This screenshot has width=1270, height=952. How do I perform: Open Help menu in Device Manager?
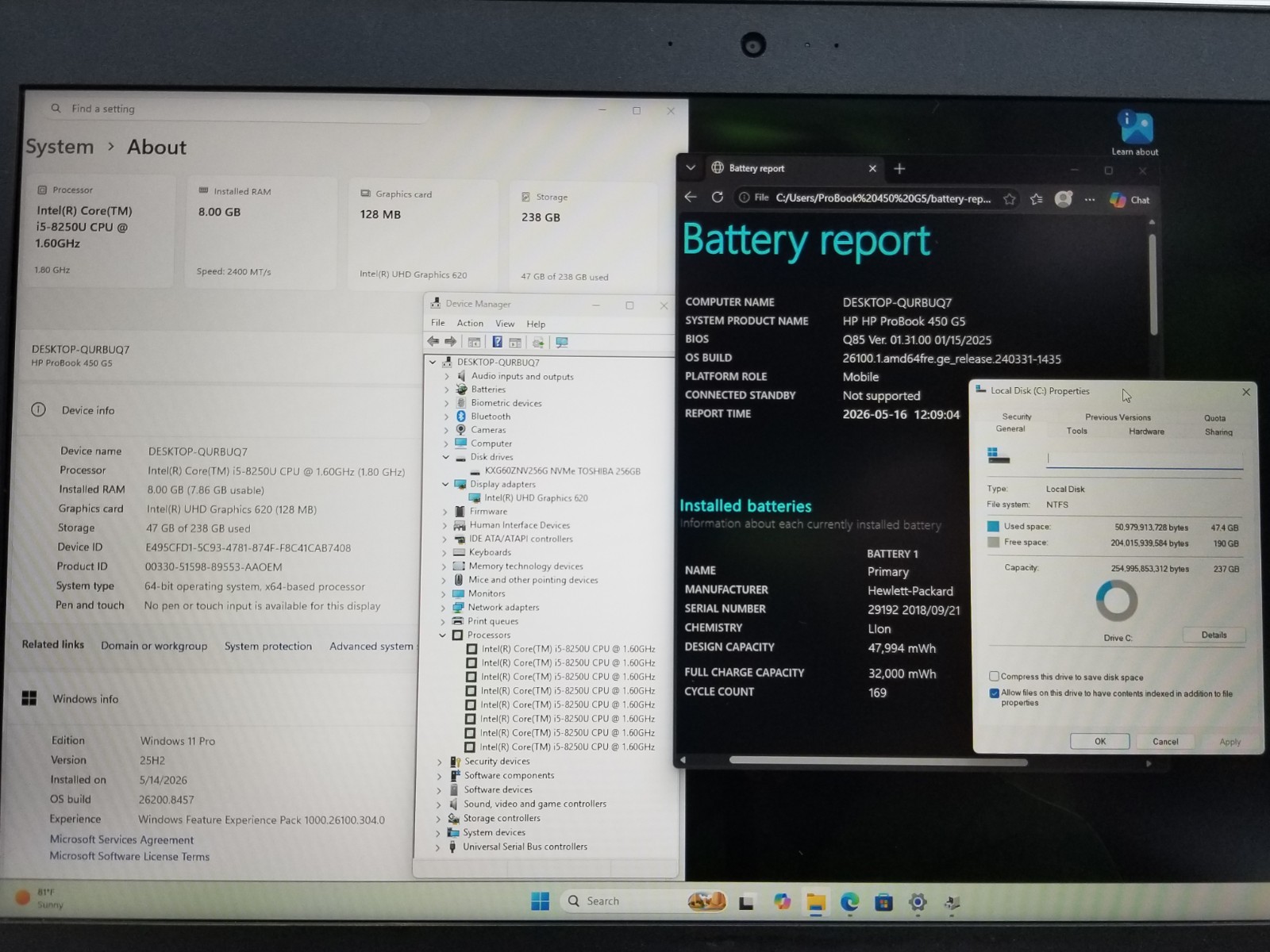pyautogui.click(x=536, y=324)
